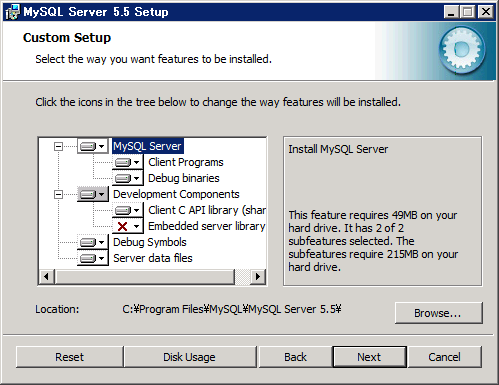Select Client C API library tree item
This screenshot has width=499, height=385.
click(x=207, y=210)
